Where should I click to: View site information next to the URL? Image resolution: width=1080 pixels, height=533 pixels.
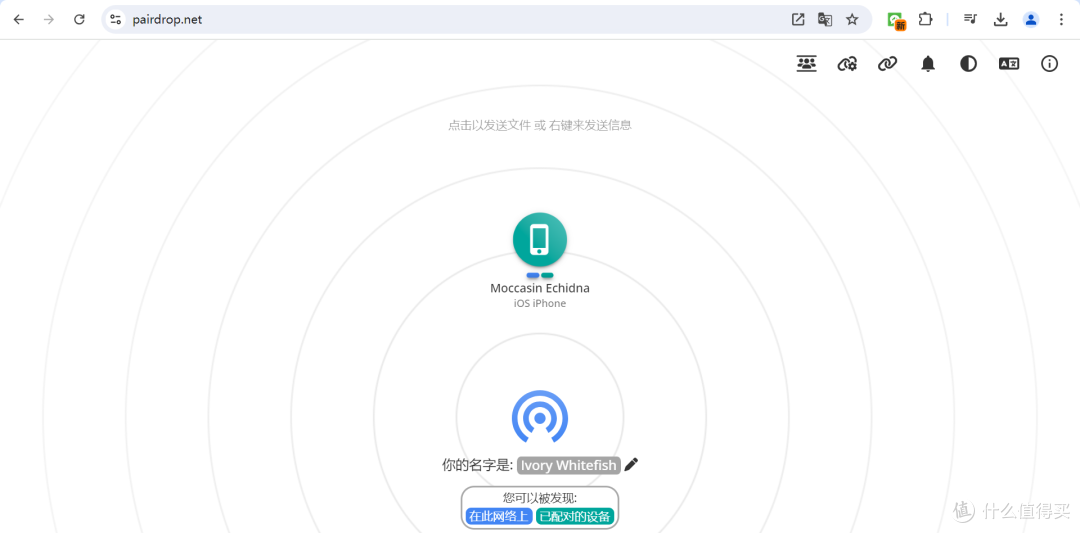116,19
